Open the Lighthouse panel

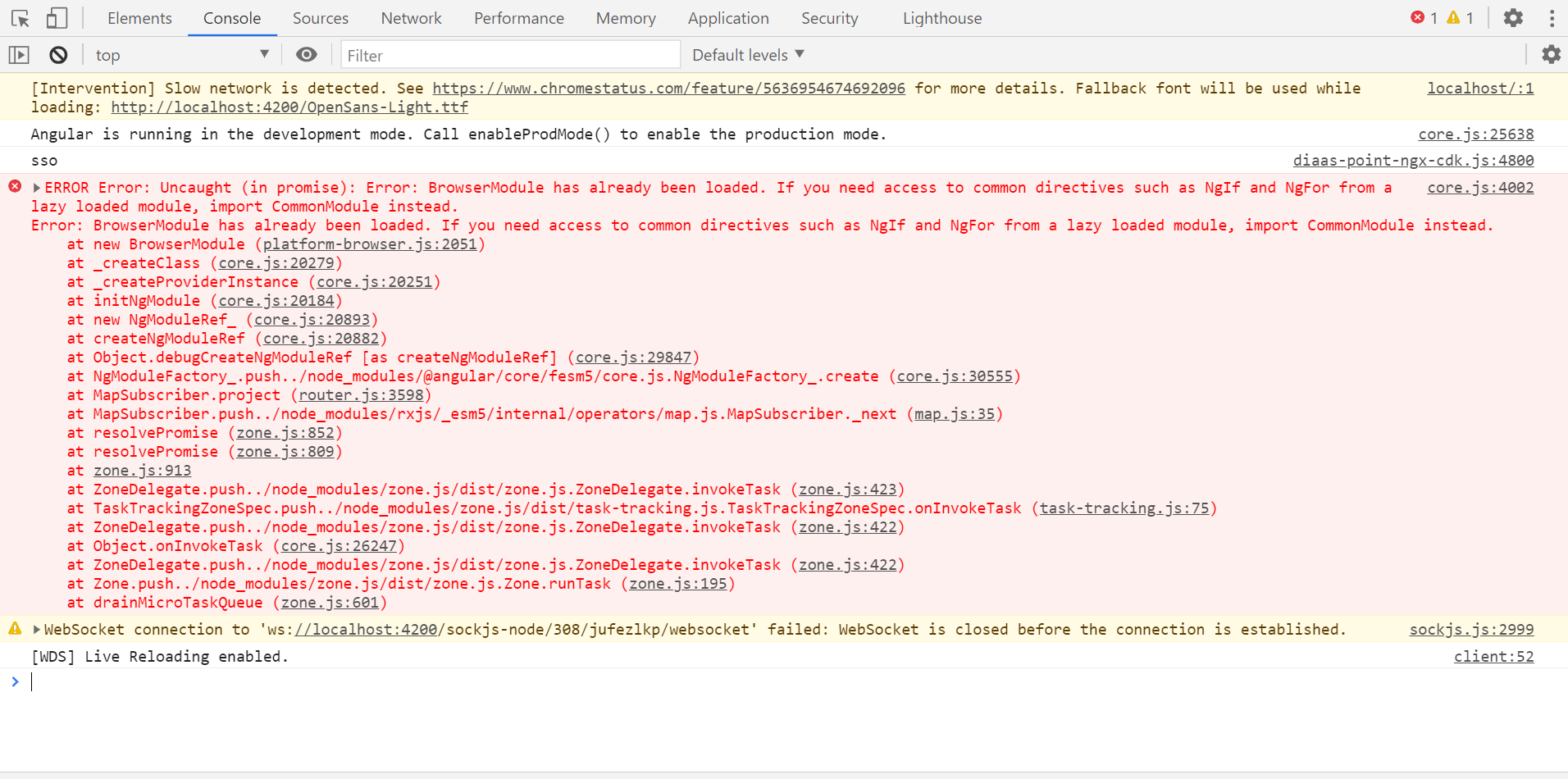point(941,18)
